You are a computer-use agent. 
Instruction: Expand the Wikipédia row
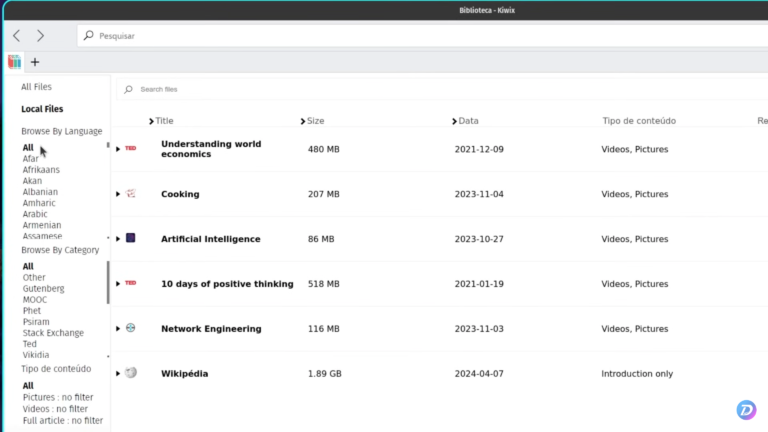[118, 374]
